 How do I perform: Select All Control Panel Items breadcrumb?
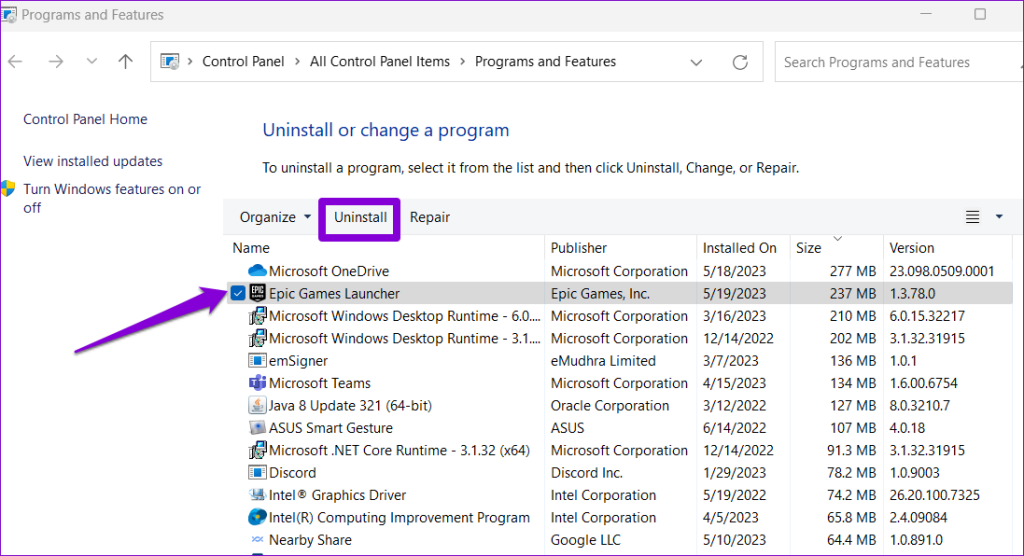[380, 61]
